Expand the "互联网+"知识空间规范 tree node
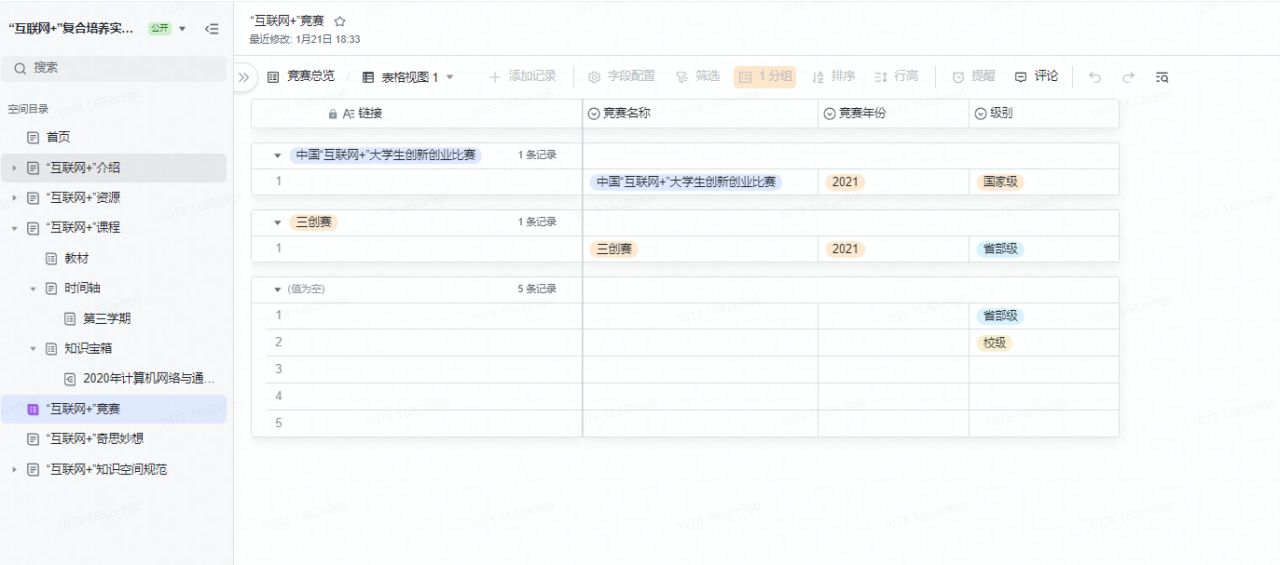Viewport: 1280px width, 565px height. 14,469
